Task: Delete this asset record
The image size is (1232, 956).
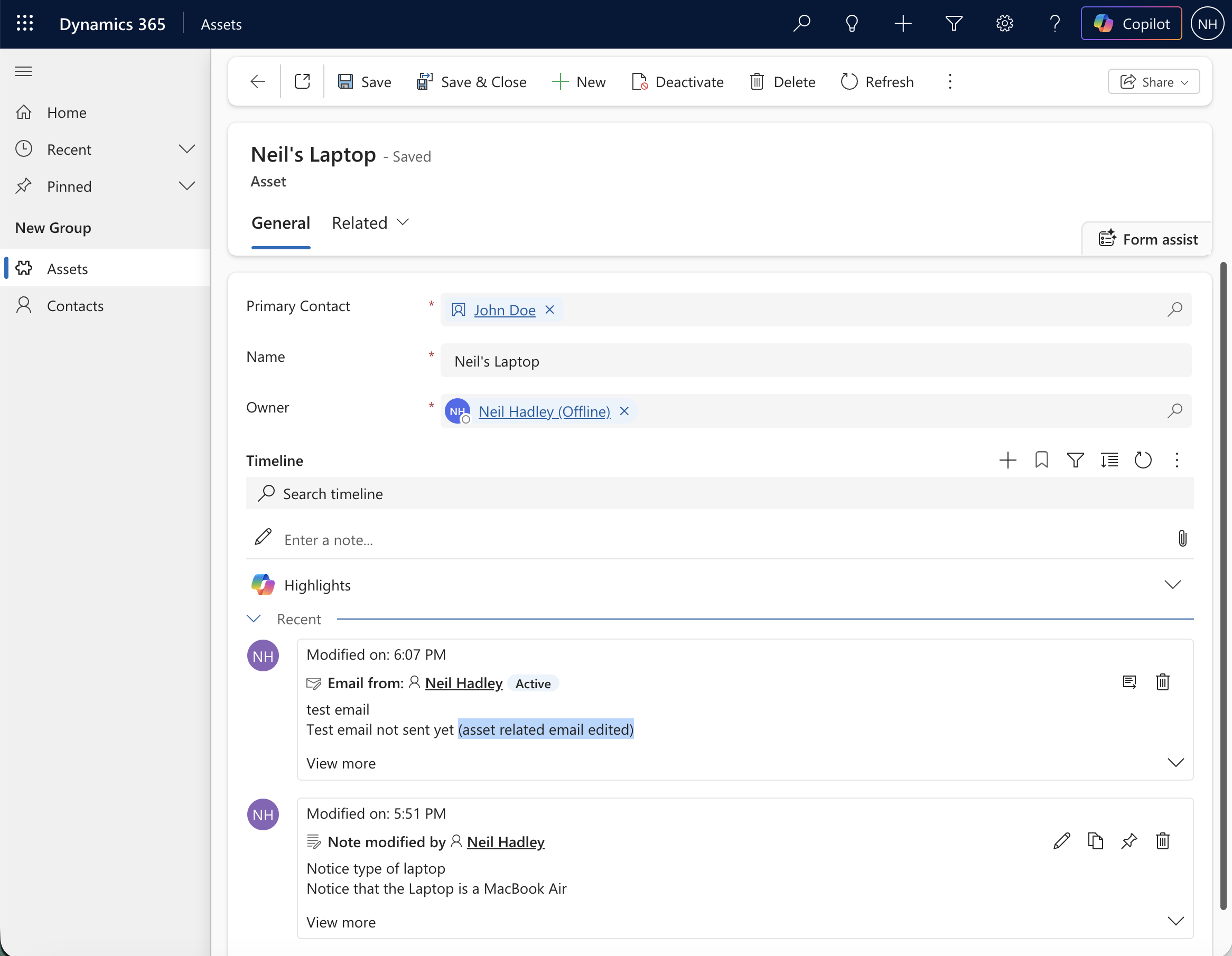Action: coord(782,82)
